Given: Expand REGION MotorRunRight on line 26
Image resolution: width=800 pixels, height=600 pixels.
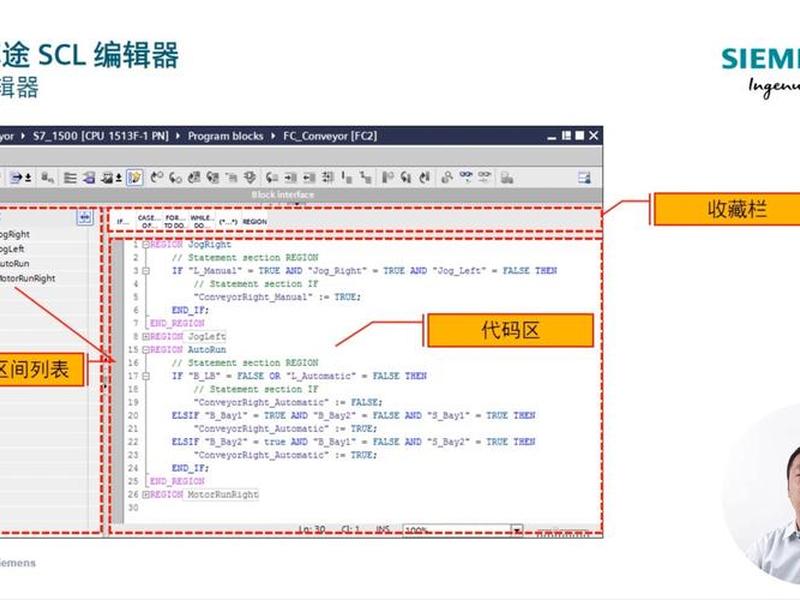Looking at the screenshot, I should click(145, 495).
